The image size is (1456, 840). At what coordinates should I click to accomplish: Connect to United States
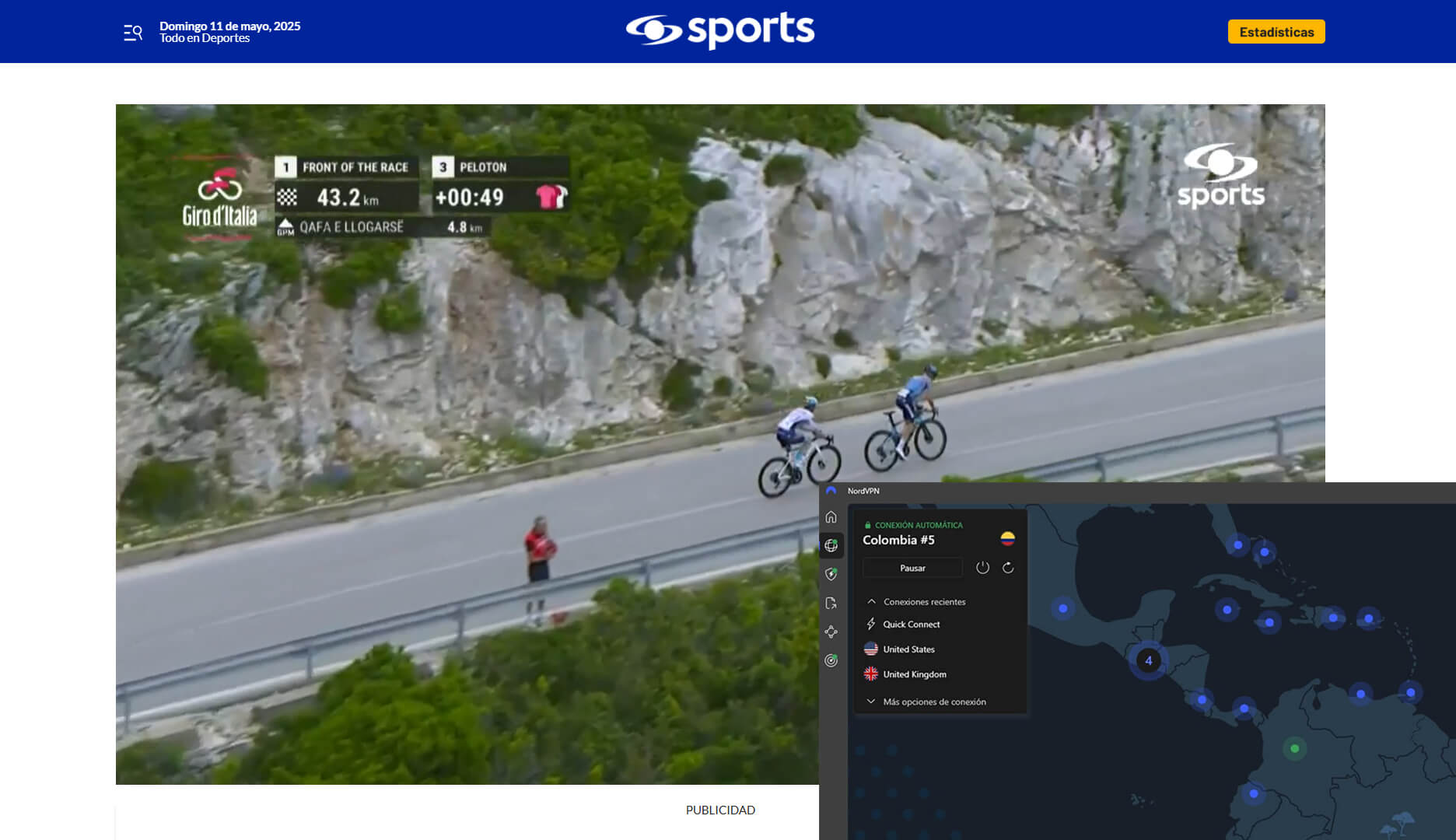(908, 649)
